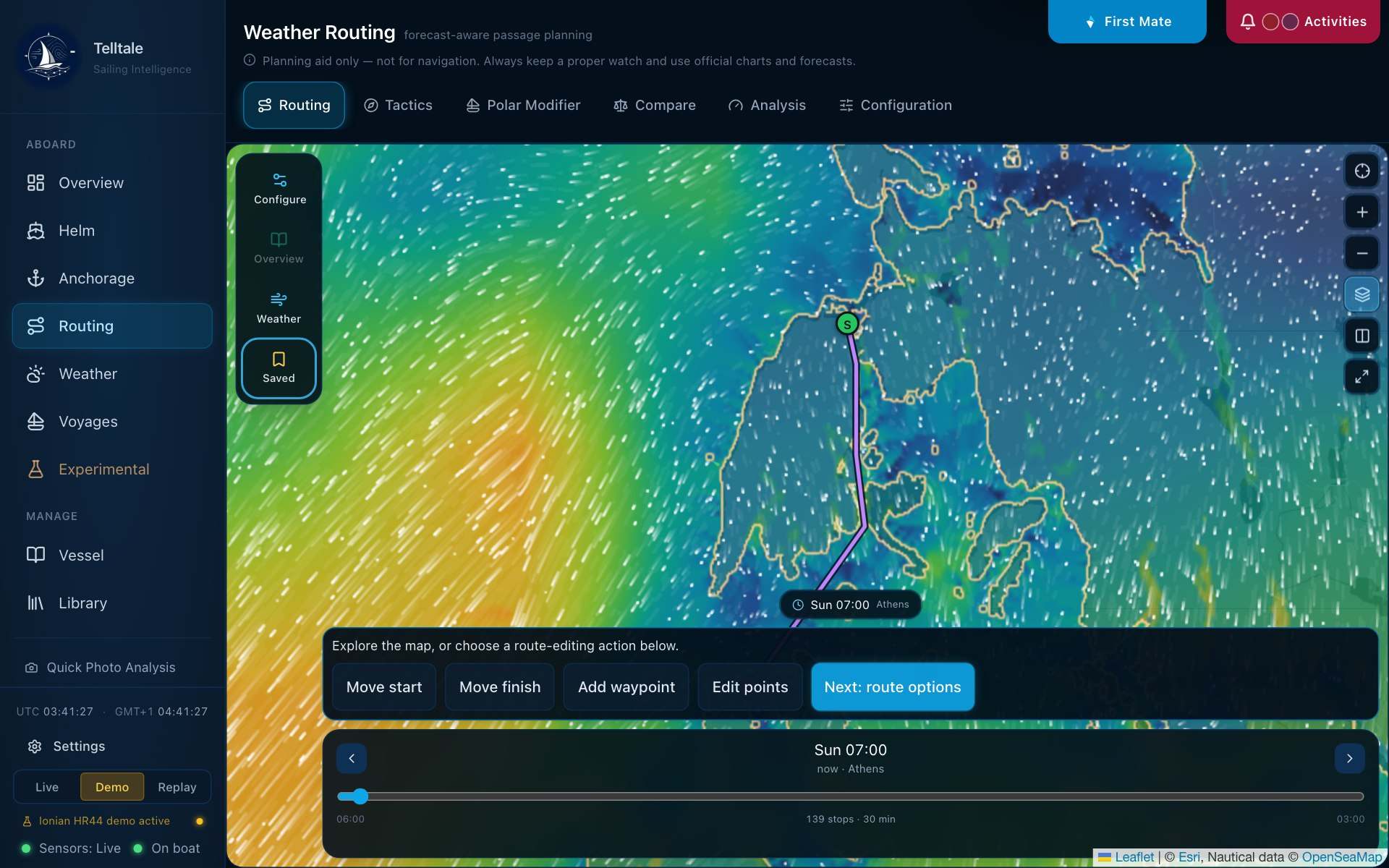The width and height of the screenshot is (1389, 868).
Task: Open the Weather panel in map sidebar
Action: pos(279,308)
